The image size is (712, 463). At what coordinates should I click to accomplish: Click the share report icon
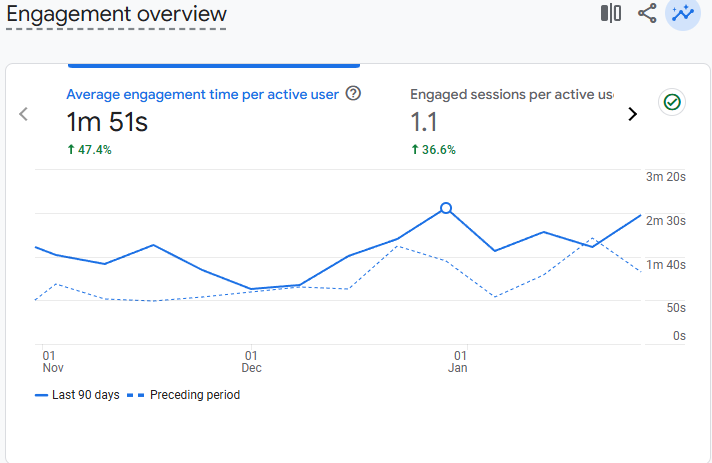coord(647,13)
